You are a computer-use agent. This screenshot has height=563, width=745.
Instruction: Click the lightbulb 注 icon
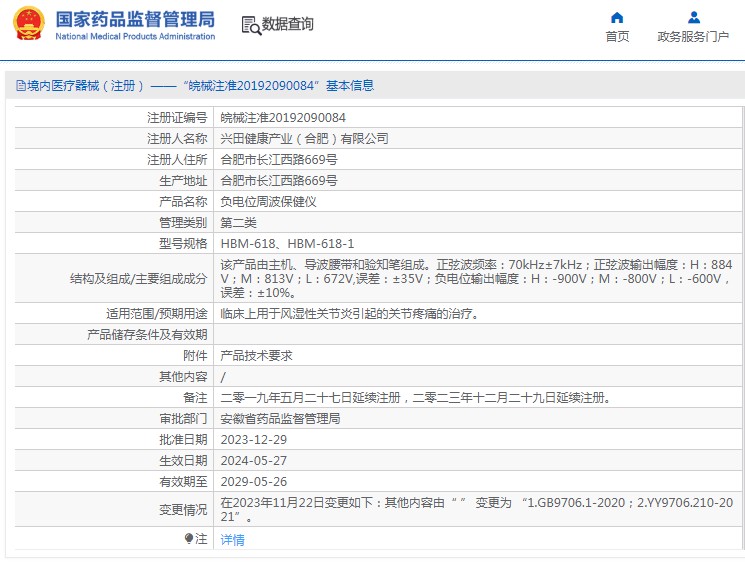(189, 538)
